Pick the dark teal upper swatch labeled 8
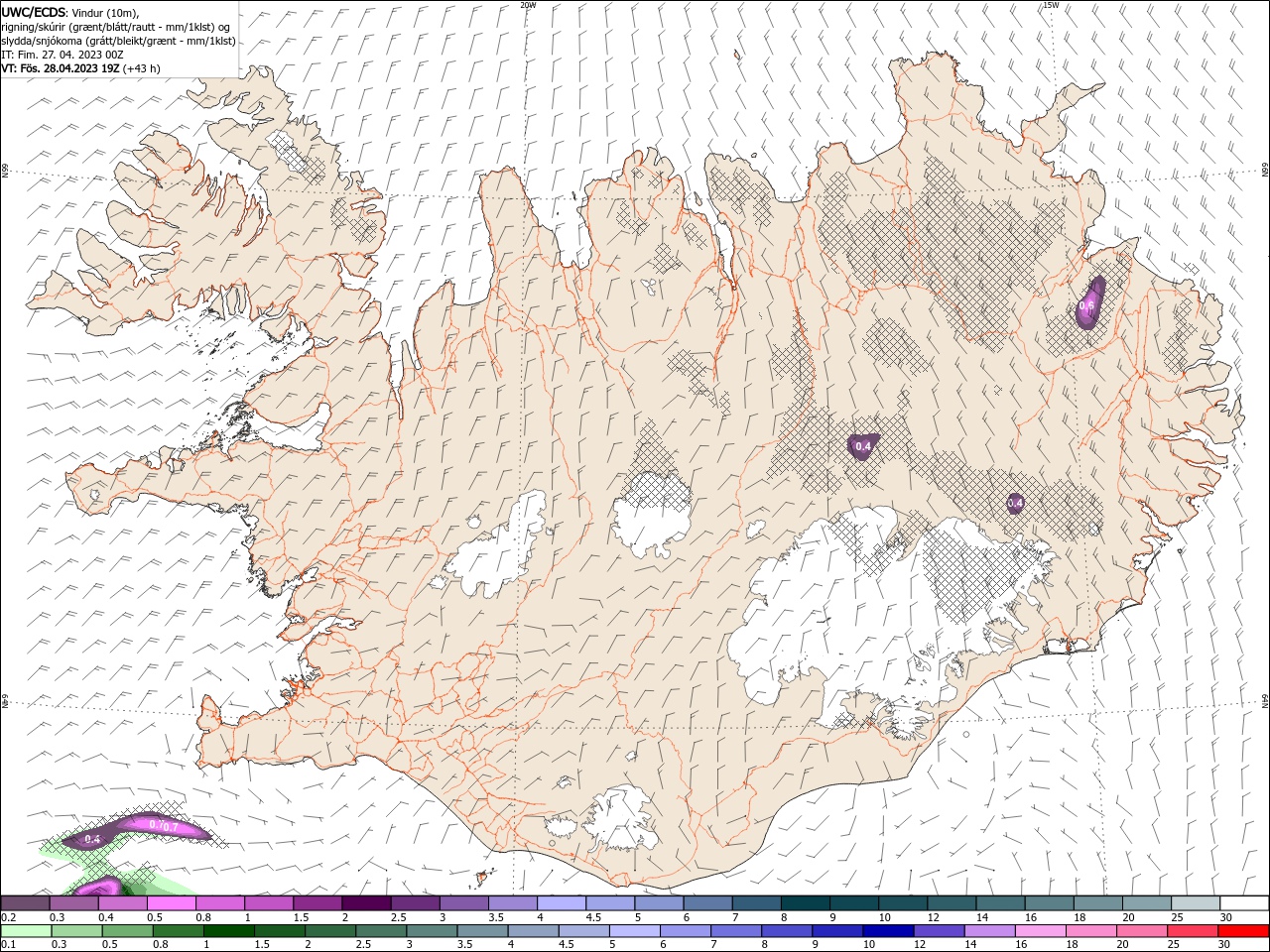 pyautogui.click(x=804, y=903)
